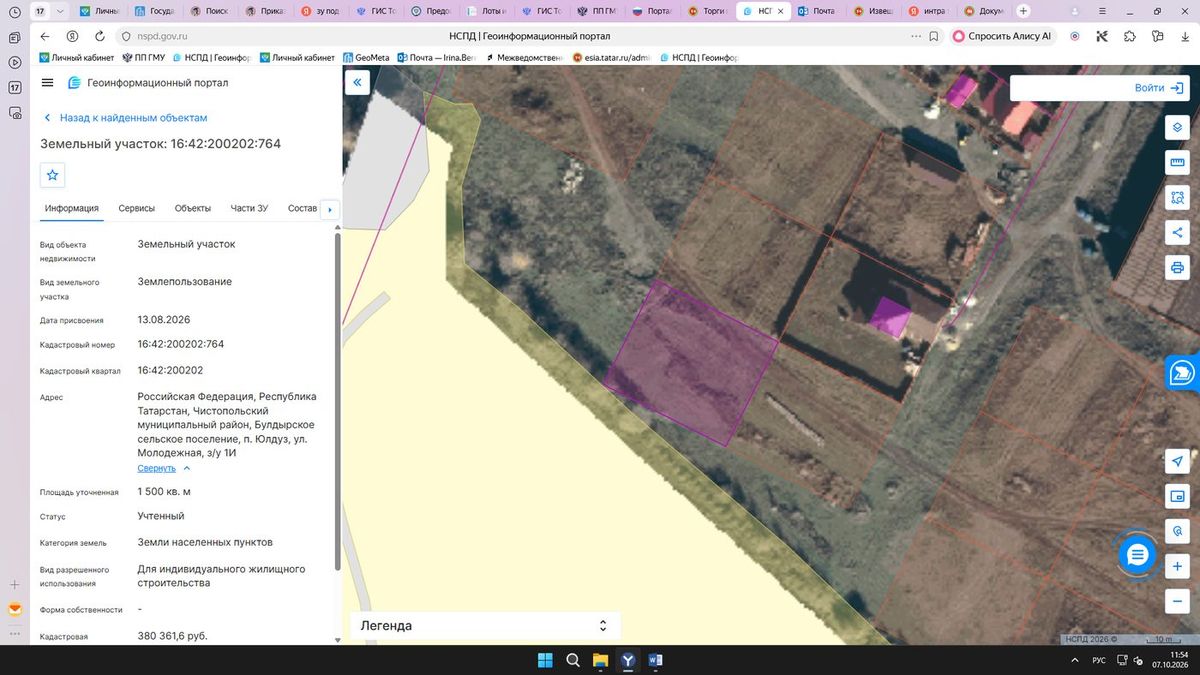Zoom out on the map
This screenshot has height=675, width=1200.
coord(1177,601)
